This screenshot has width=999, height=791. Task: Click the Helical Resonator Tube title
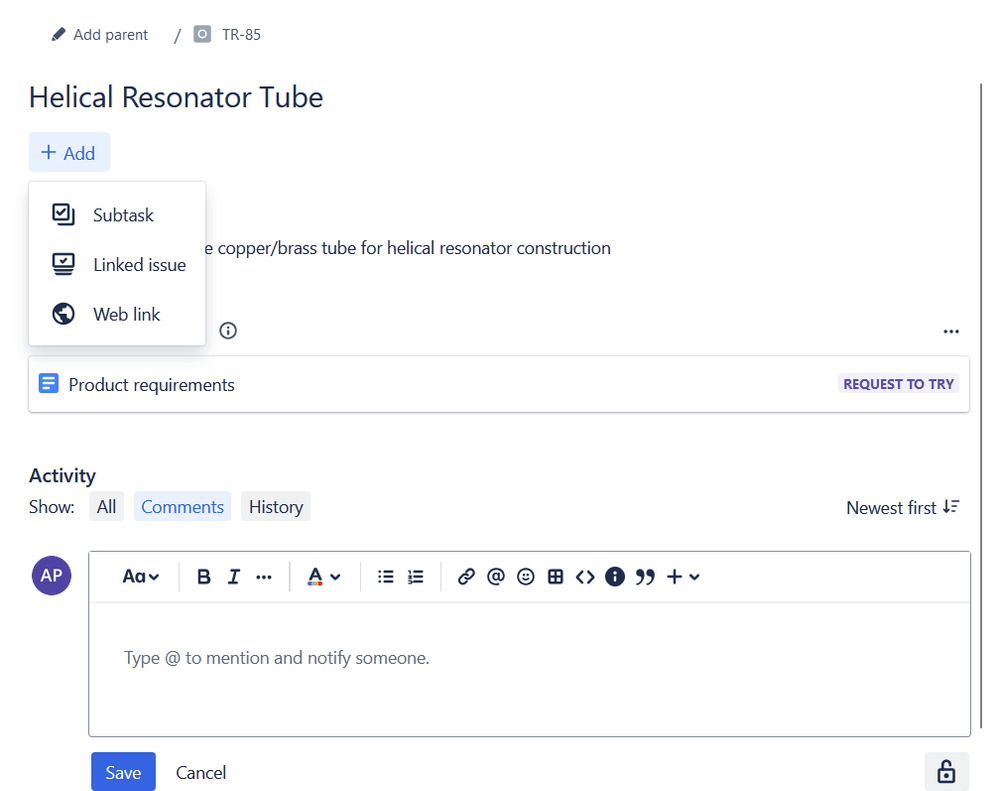tap(176, 97)
